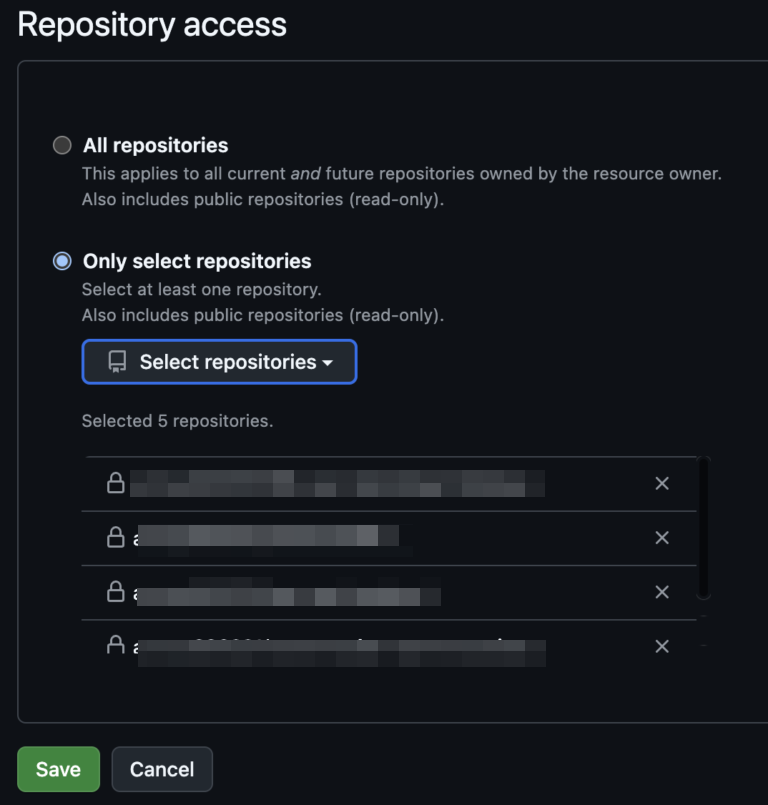Remove the fourth selected repository

pos(662,646)
